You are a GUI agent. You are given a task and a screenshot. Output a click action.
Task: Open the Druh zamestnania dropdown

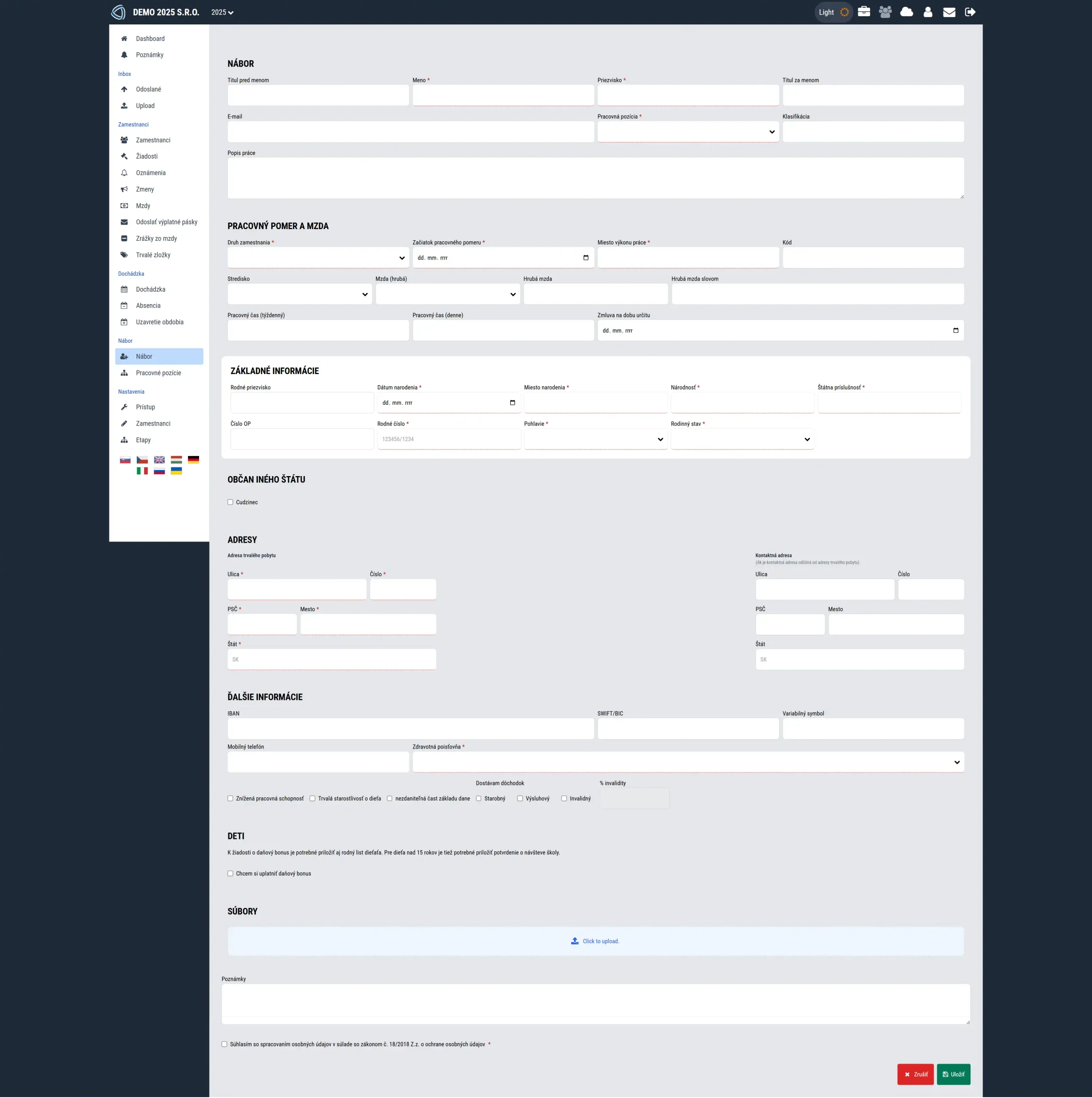(x=318, y=258)
